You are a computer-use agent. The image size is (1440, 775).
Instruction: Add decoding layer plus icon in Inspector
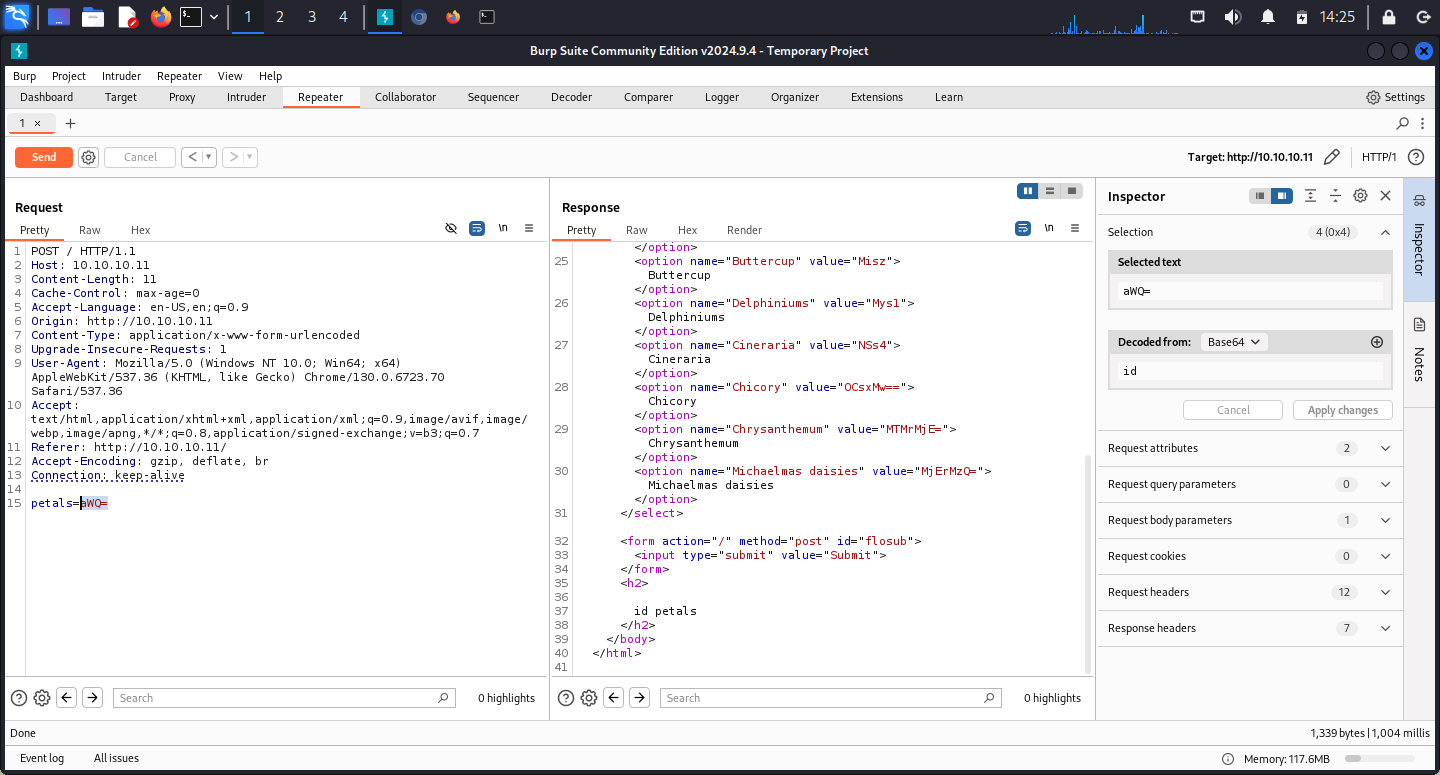click(1376, 342)
